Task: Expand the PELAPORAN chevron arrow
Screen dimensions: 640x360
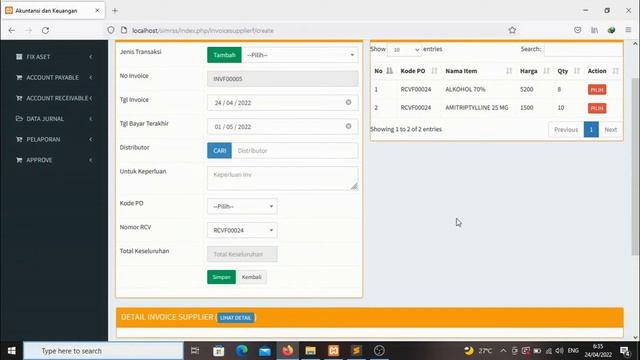Action: coord(91,139)
